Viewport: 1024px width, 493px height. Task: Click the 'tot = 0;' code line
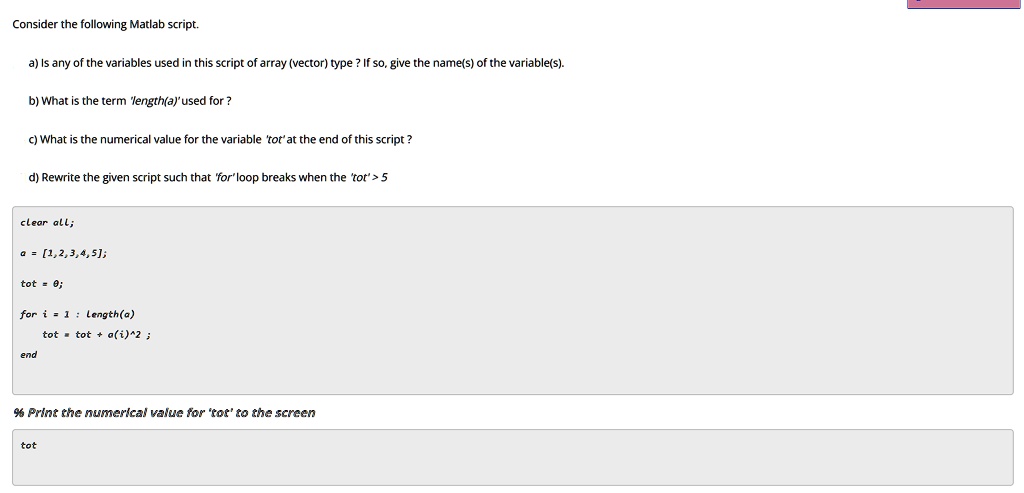[42, 283]
